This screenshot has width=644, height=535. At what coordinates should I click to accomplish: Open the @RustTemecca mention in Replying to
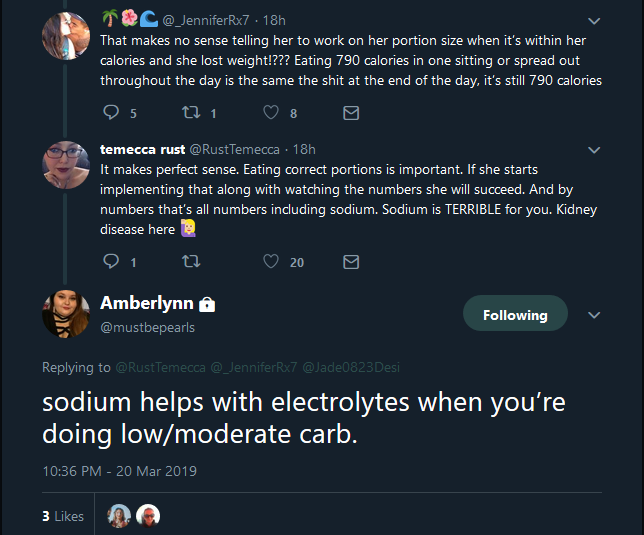(161, 367)
